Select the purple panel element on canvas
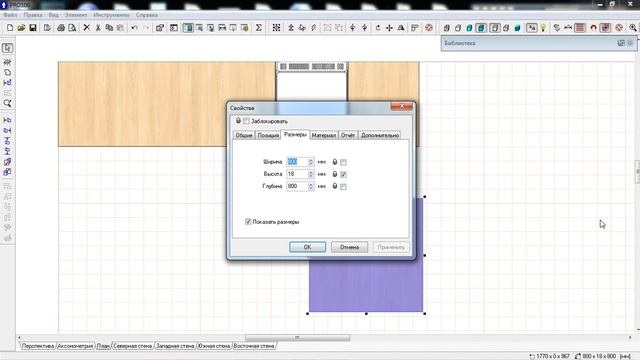Image resolution: width=640 pixels, height=360 pixels. click(x=366, y=286)
